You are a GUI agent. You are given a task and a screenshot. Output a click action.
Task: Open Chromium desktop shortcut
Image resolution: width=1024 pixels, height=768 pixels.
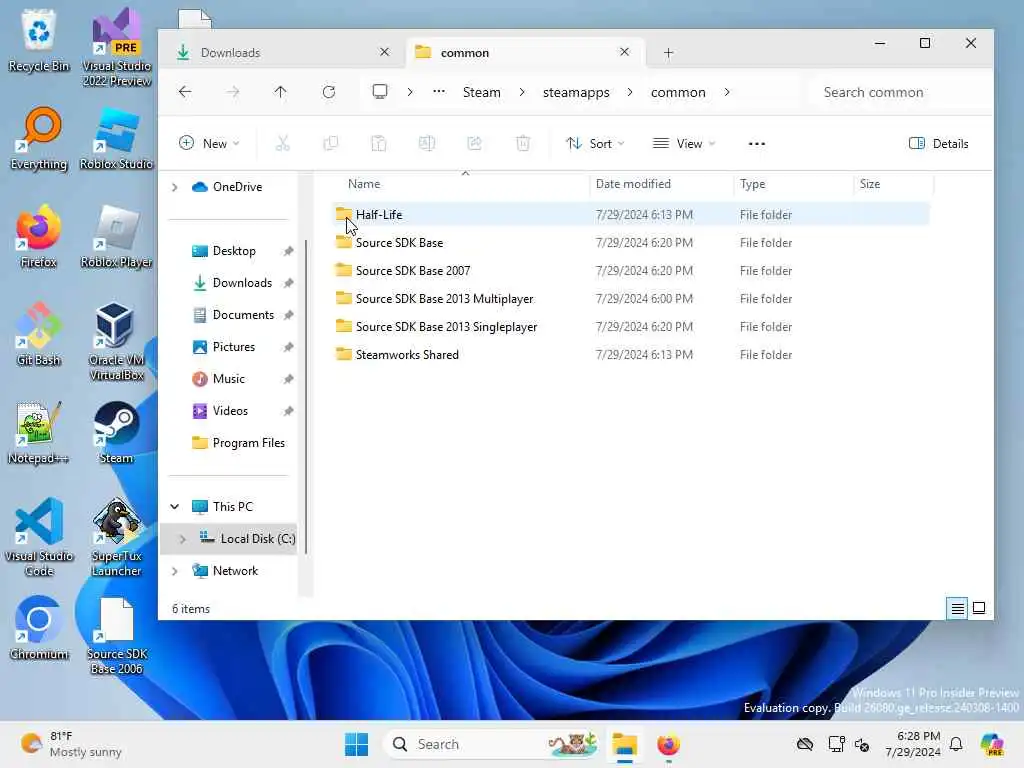tap(39, 629)
